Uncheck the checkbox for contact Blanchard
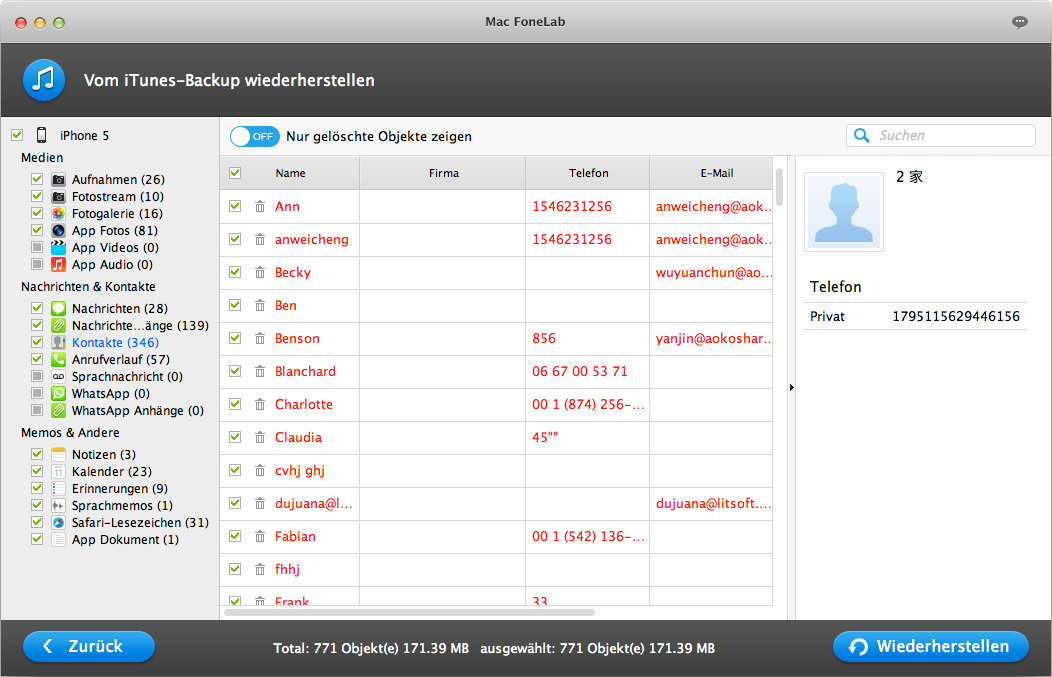Screen dimensions: 1052x677 pos(235,371)
